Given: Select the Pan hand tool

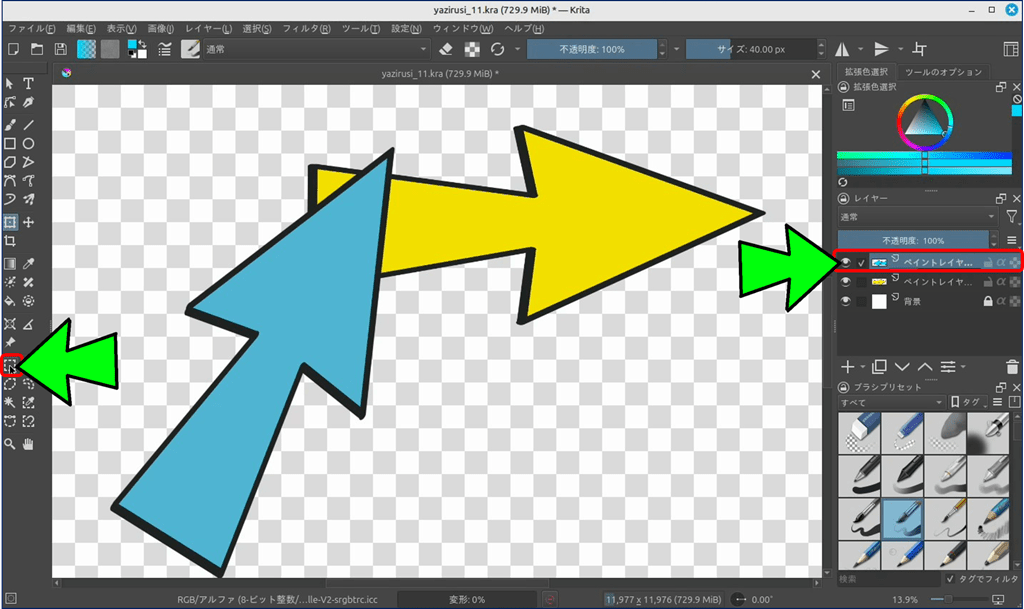Looking at the screenshot, I should click(x=29, y=443).
